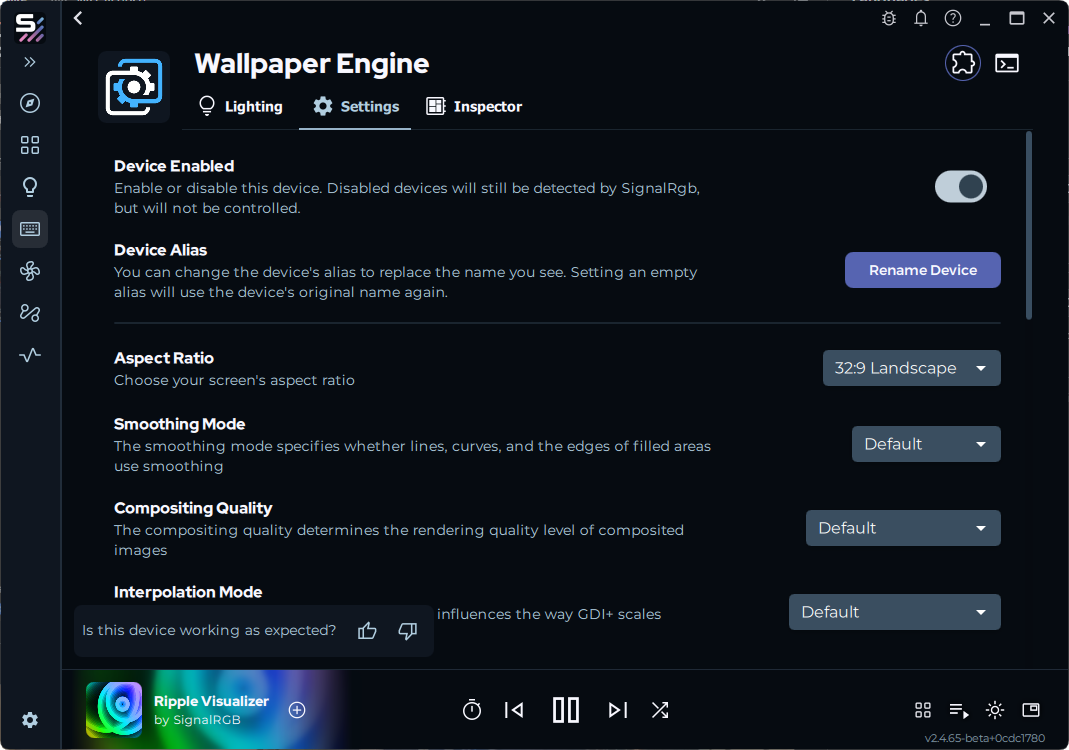Click the Ripple Visualizer effect thumbnail

[114, 710]
